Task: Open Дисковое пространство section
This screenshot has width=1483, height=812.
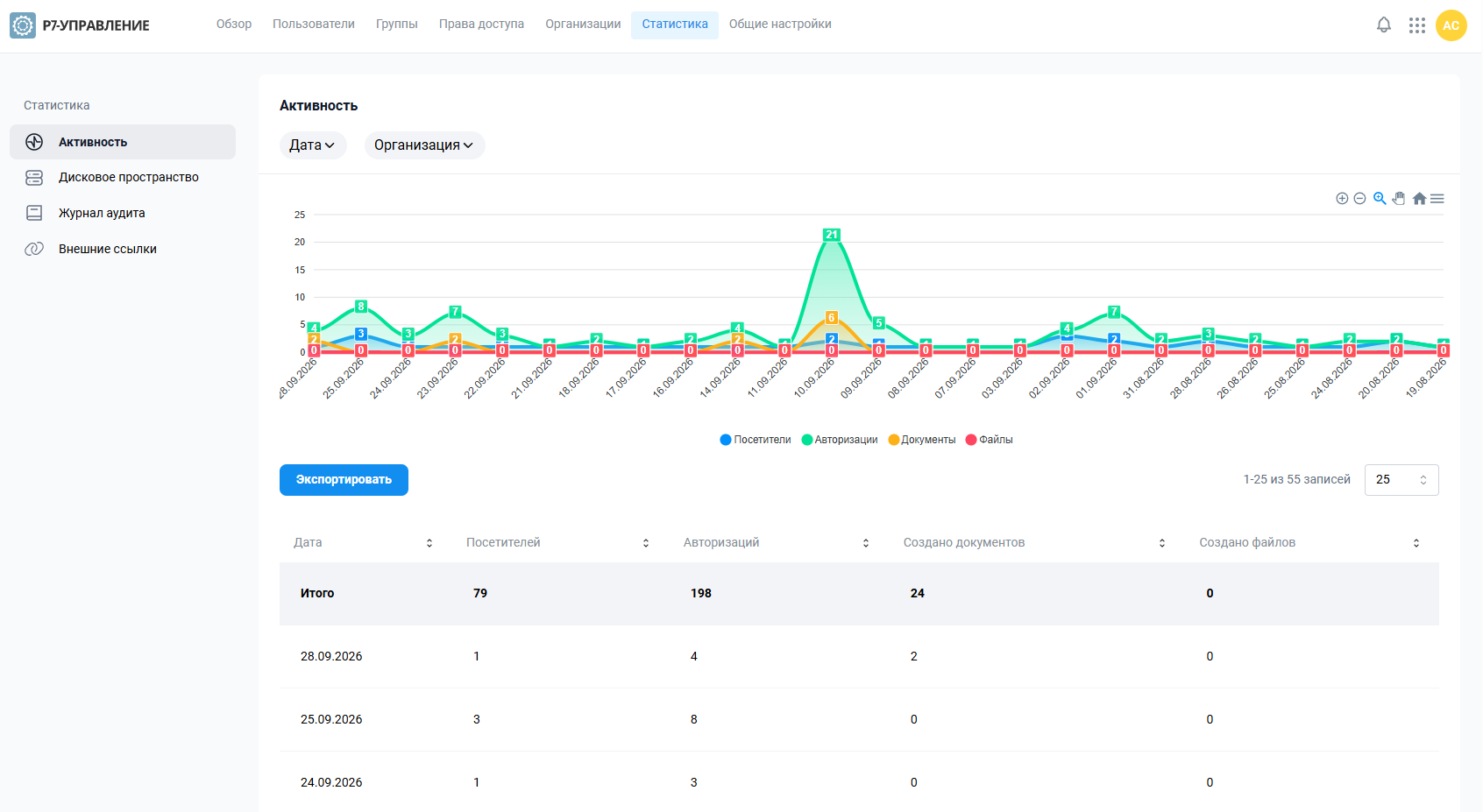Action: click(x=123, y=178)
